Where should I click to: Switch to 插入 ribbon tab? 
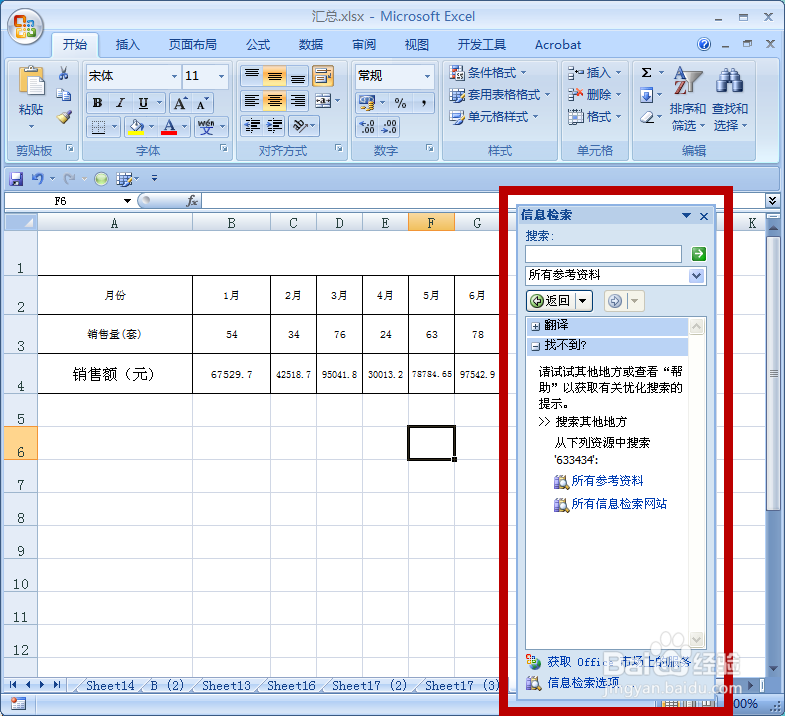[x=127, y=45]
